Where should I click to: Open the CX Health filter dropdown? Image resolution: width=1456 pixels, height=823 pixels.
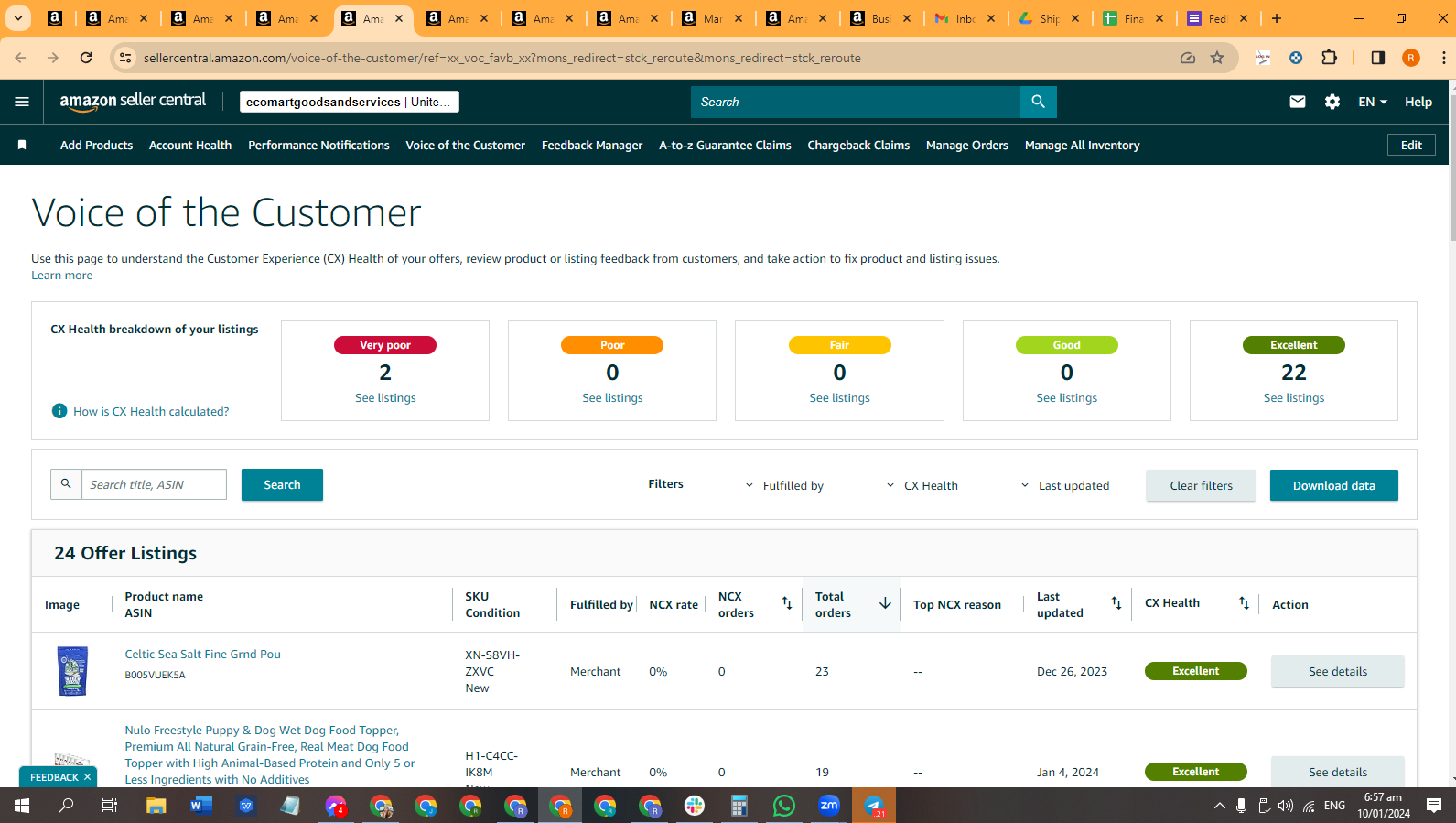pos(922,485)
